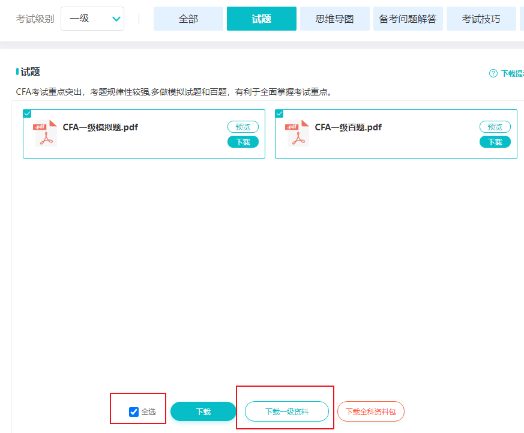524x433 pixels.
Task: Switch to the 全部 tab
Action: coord(188,19)
